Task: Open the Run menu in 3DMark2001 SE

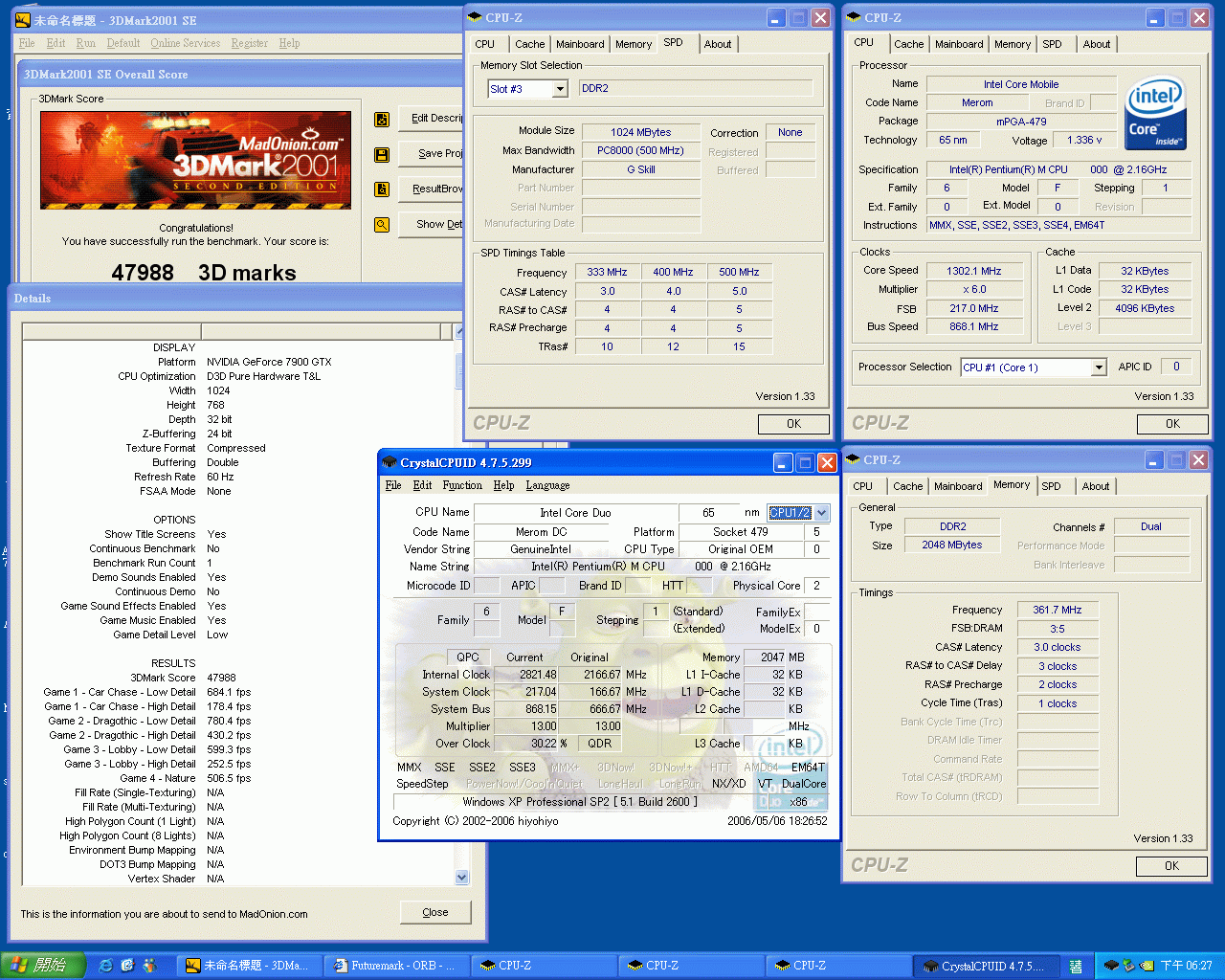Action: coord(86,43)
